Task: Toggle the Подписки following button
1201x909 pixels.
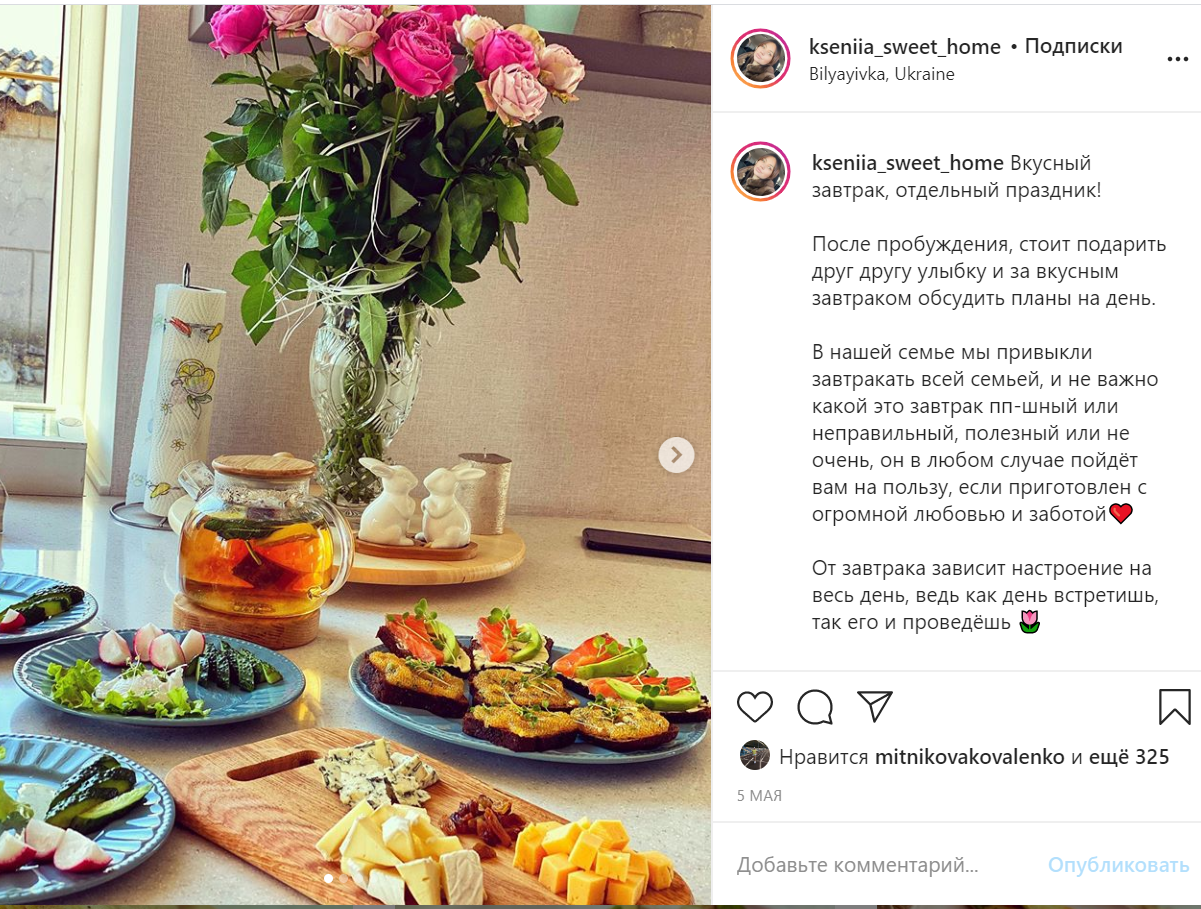Action: pyautogui.click(x=1073, y=47)
